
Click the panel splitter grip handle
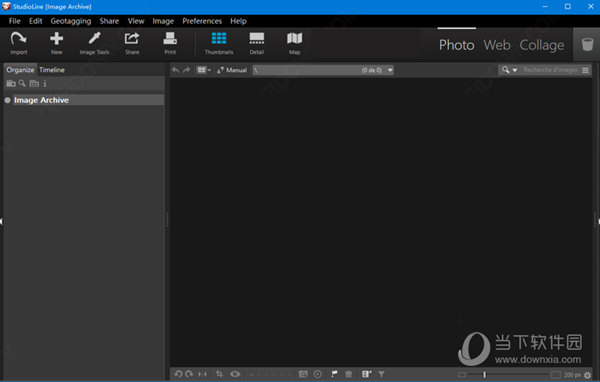click(x=167, y=220)
